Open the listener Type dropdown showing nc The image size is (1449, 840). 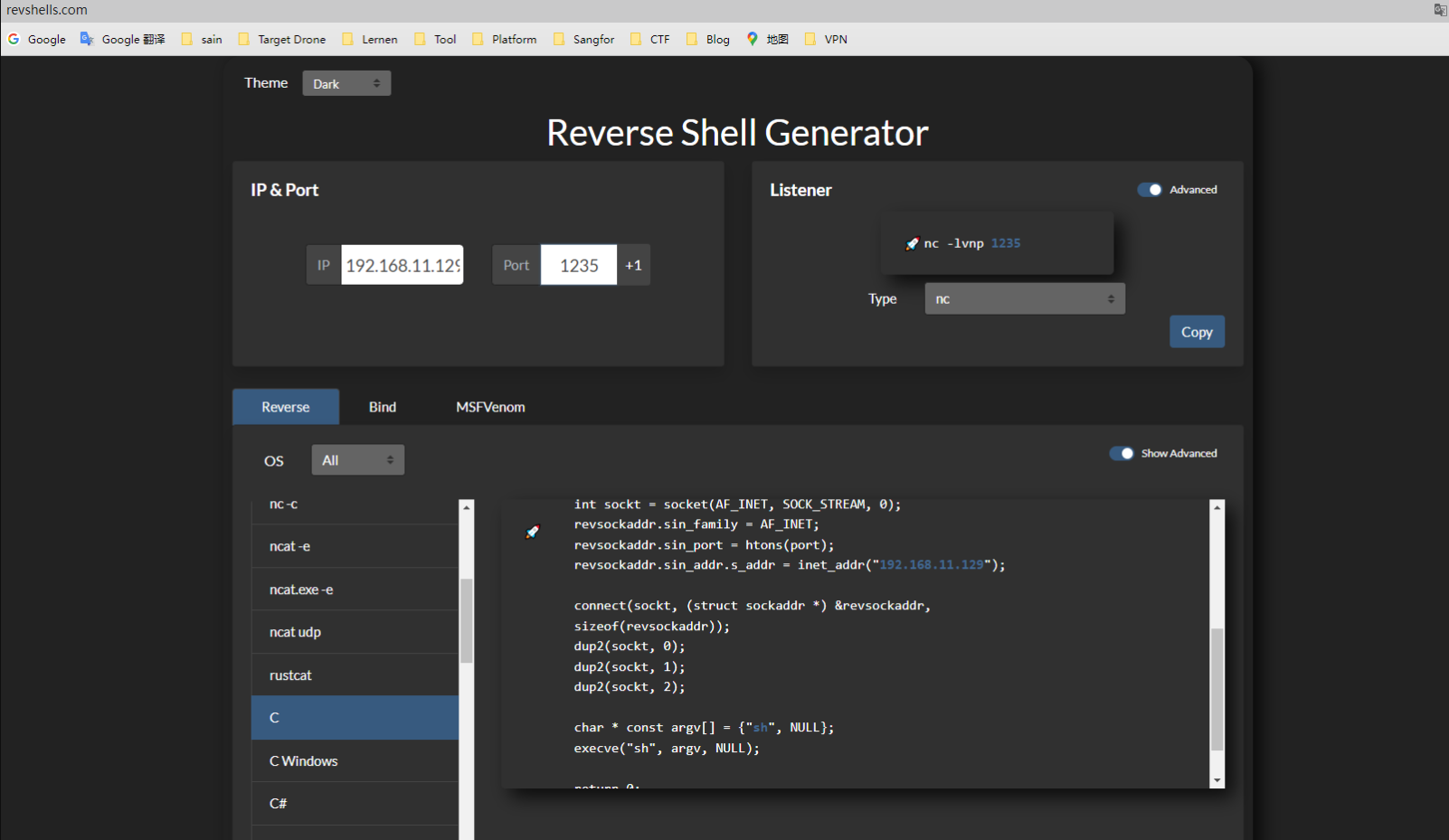coord(1025,298)
